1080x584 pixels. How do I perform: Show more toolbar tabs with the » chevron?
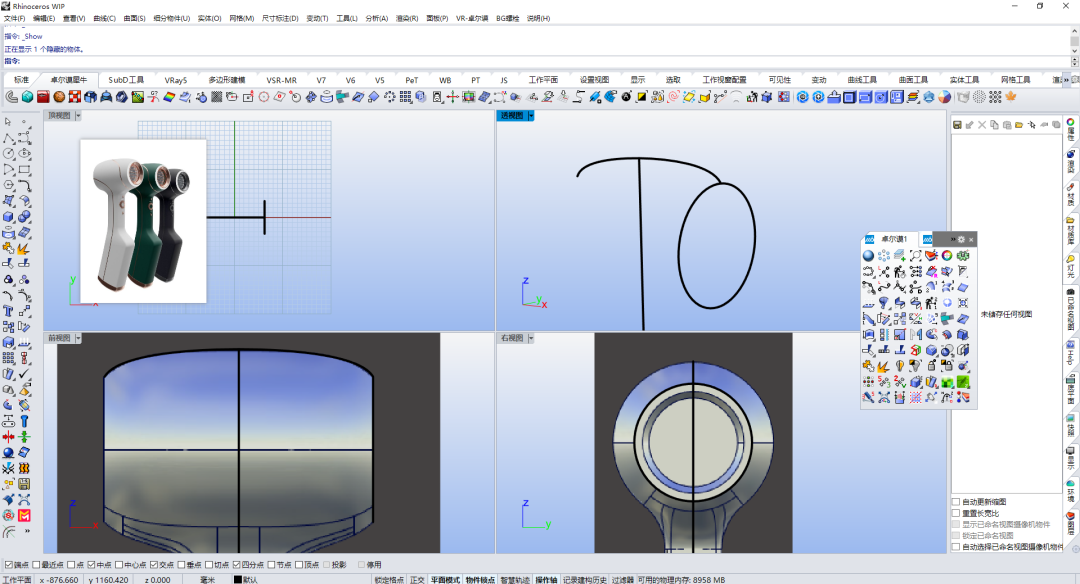coord(1066,80)
